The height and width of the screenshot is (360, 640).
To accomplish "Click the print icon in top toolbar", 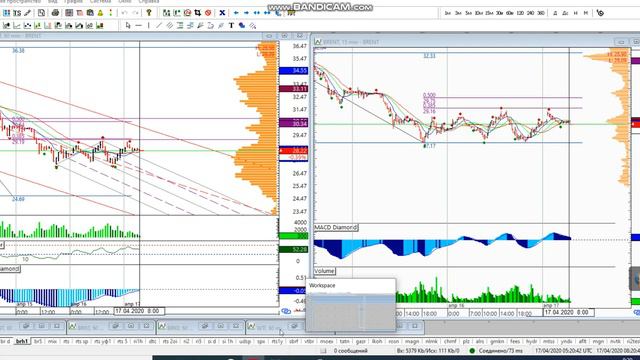I will coord(55,13).
